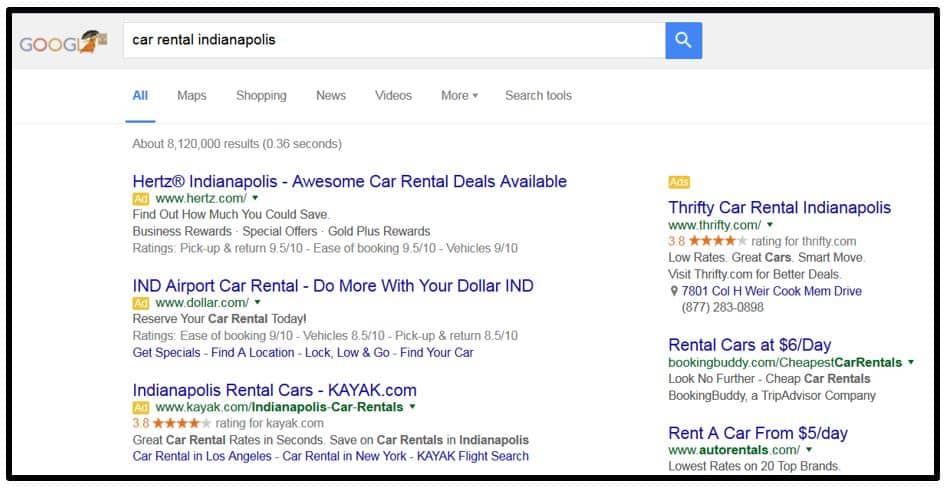Open Search tools
948x488 pixels.
[538, 96]
